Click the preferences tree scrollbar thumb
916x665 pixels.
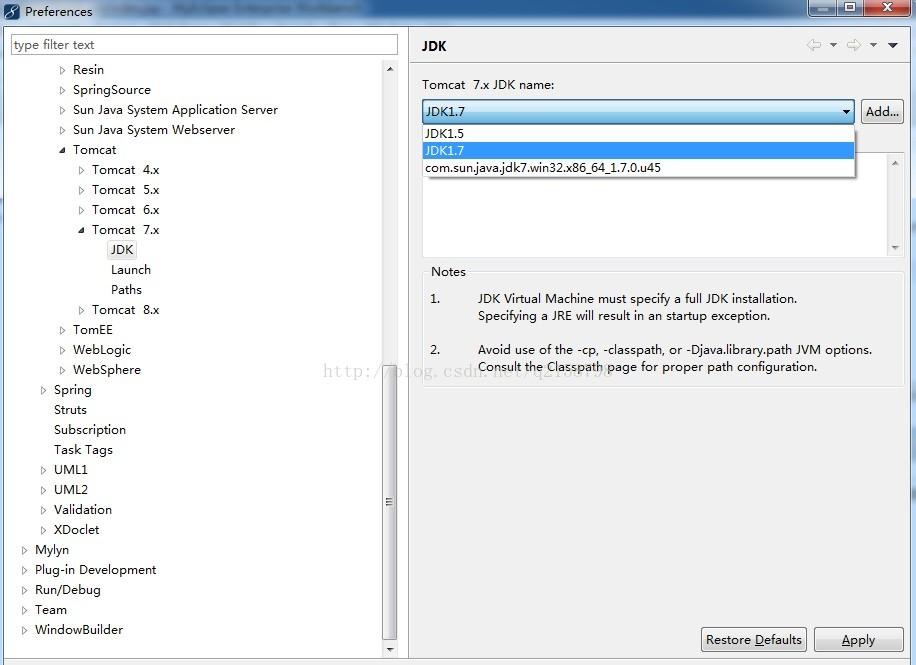pyautogui.click(x=390, y=503)
